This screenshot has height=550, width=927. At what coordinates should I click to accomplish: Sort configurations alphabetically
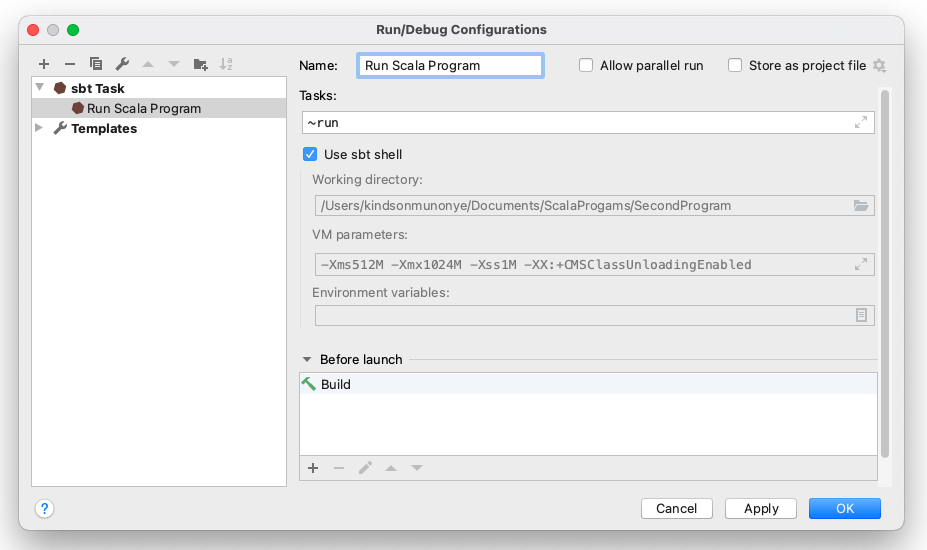pos(226,64)
